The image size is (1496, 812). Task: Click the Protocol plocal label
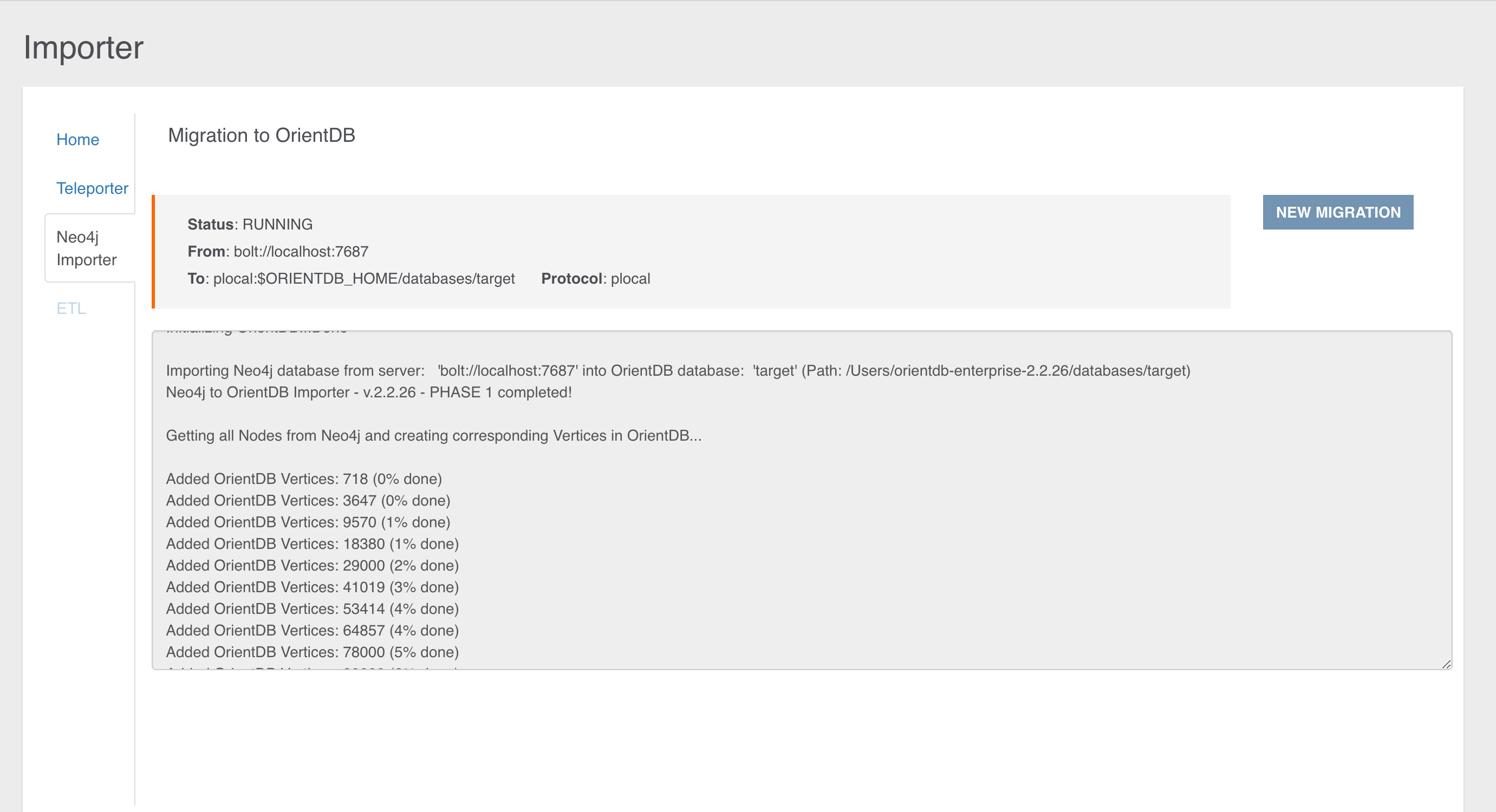click(x=595, y=279)
